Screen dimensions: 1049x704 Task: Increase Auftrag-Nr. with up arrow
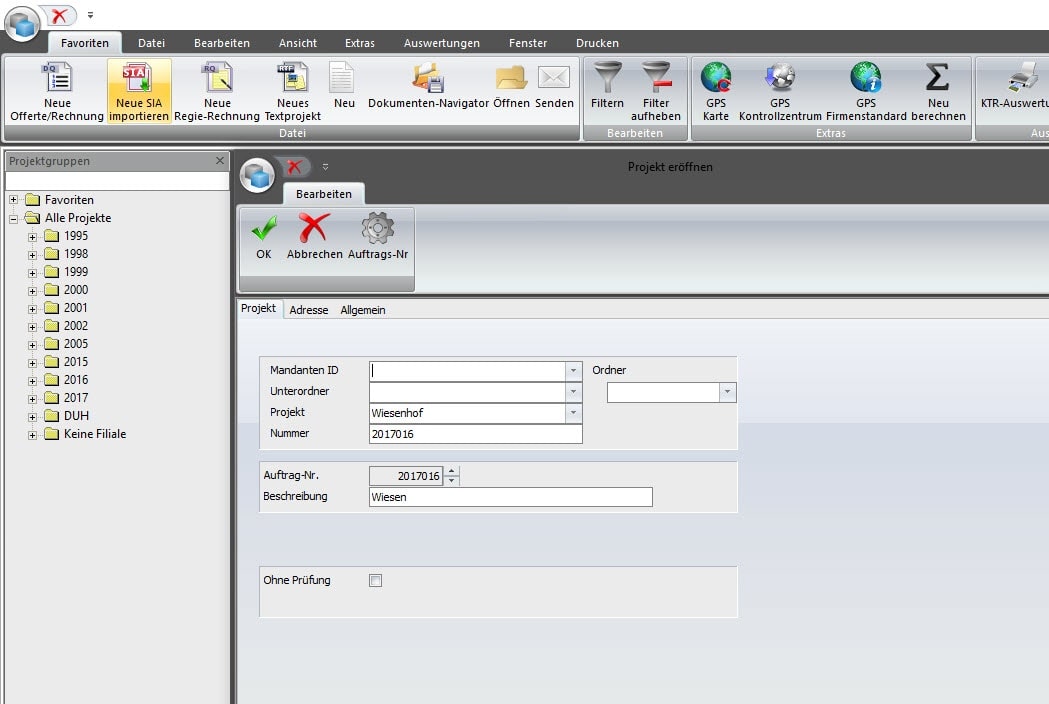(x=452, y=471)
